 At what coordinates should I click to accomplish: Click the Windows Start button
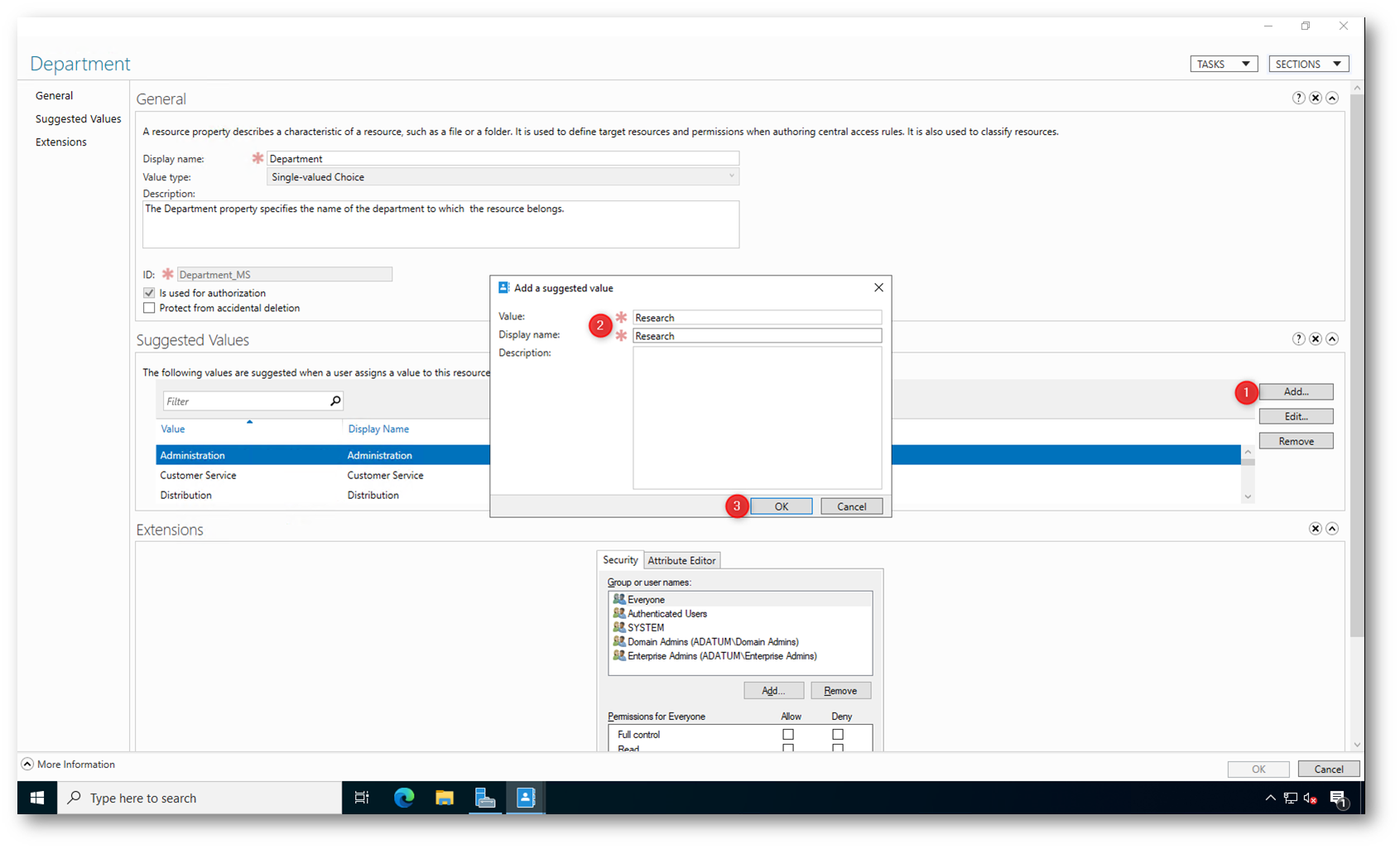pyautogui.click(x=37, y=798)
